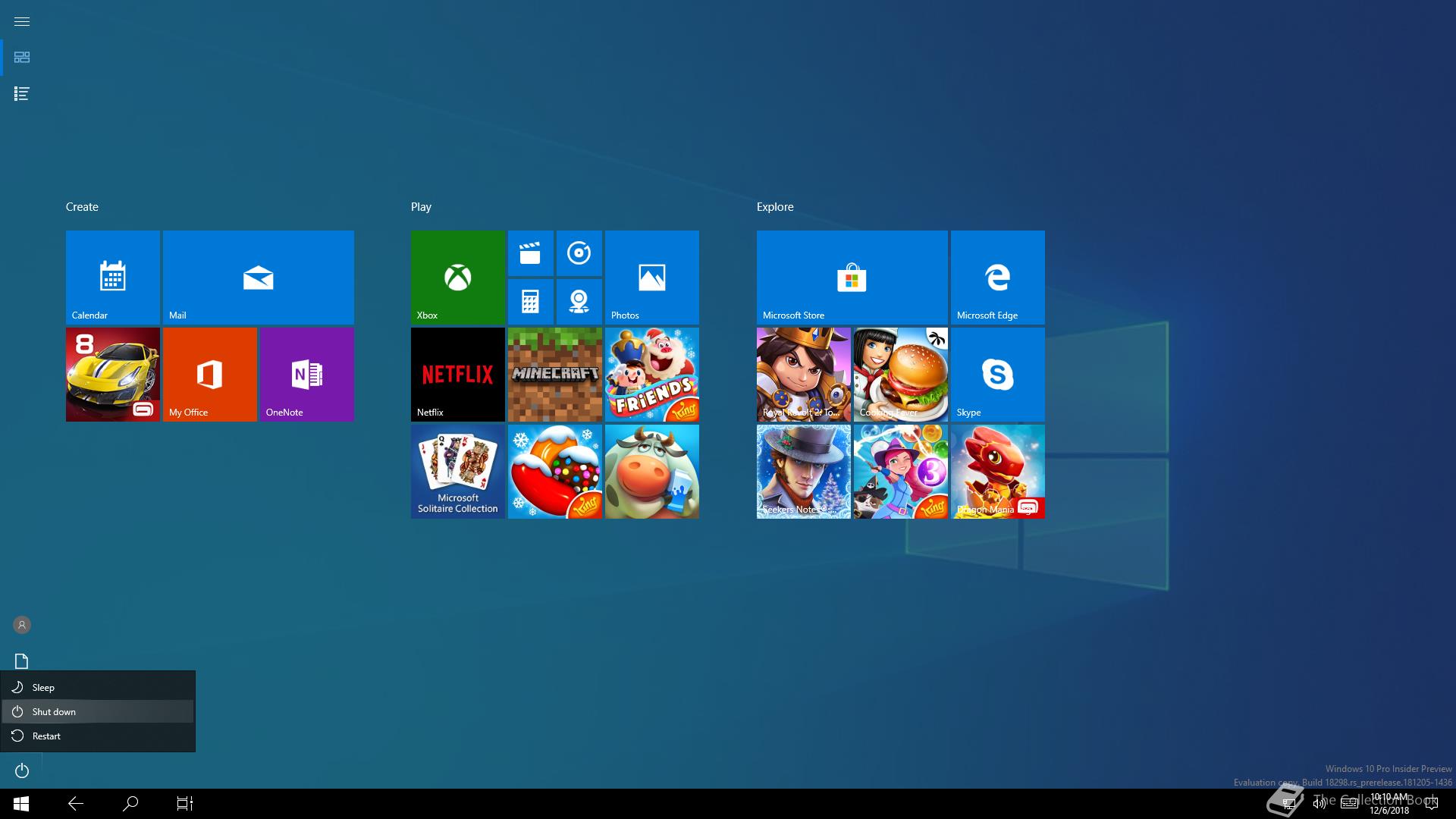Click the taskbar Back arrow
1456x819 pixels.
[x=76, y=804]
